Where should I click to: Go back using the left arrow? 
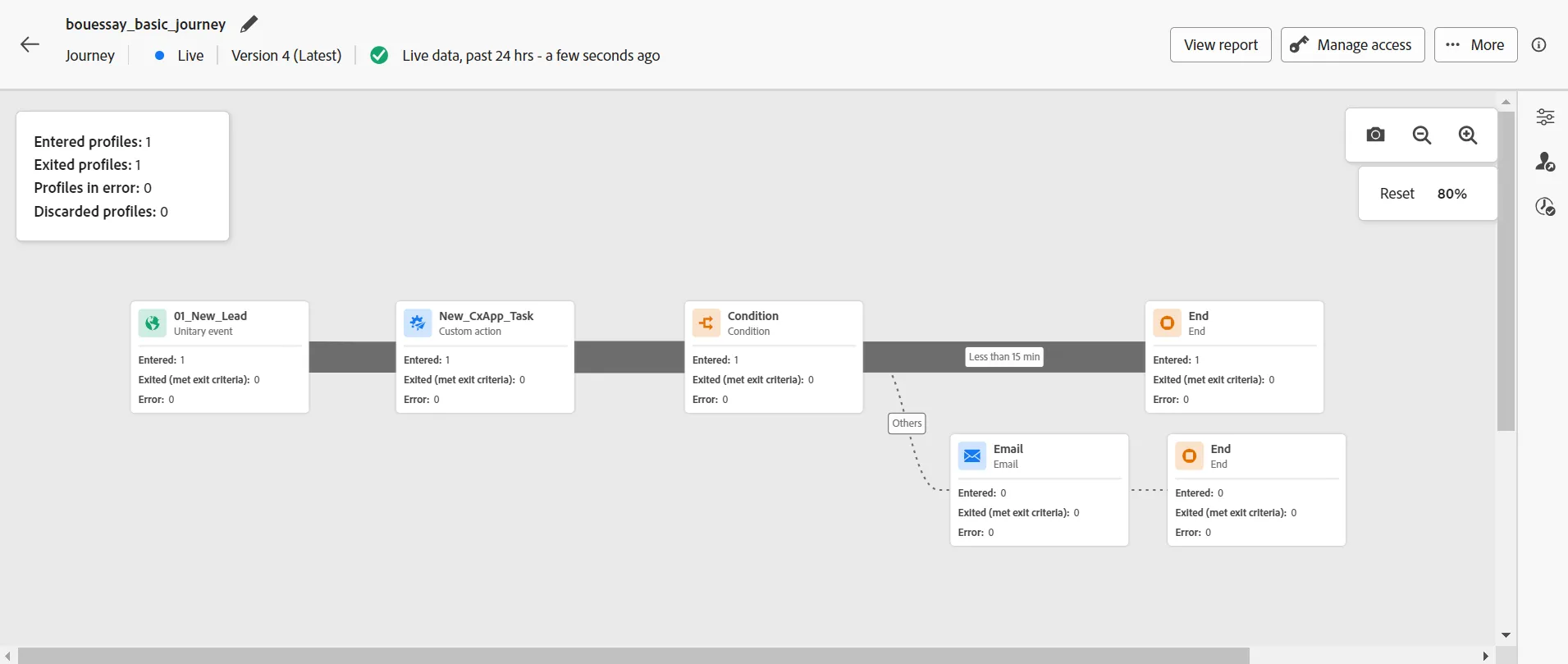coord(30,44)
